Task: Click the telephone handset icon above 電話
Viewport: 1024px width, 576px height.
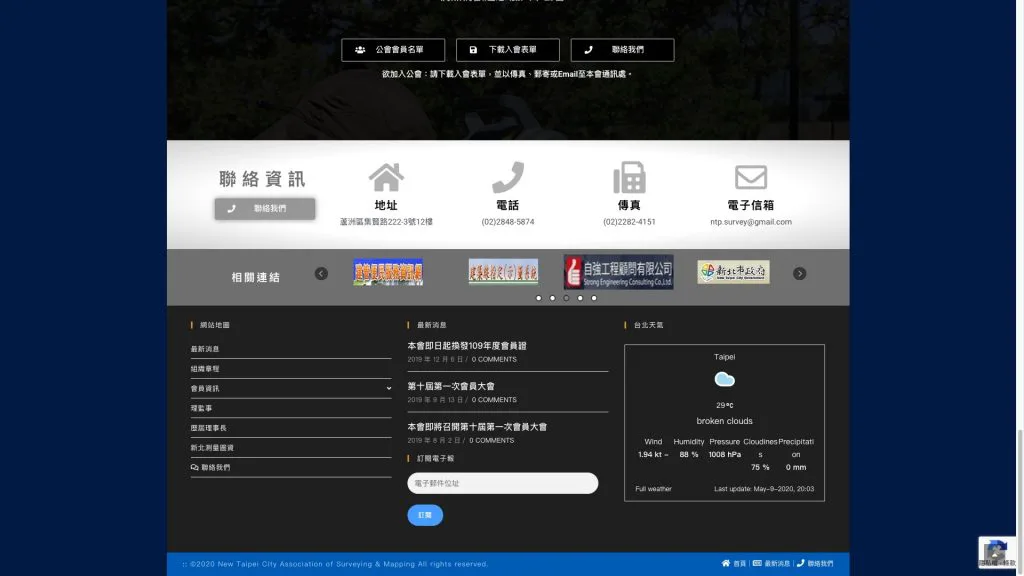Action: [x=508, y=178]
